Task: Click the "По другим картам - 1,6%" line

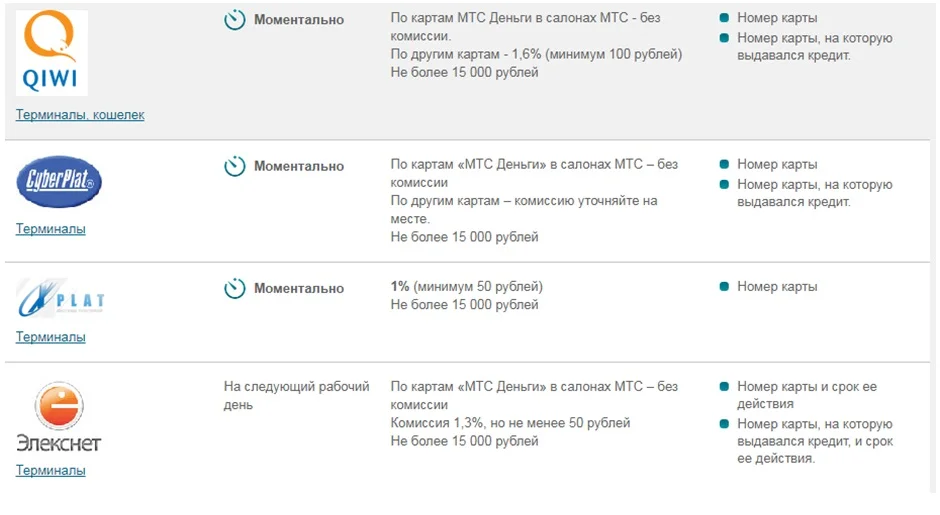Action: point(536,54)
